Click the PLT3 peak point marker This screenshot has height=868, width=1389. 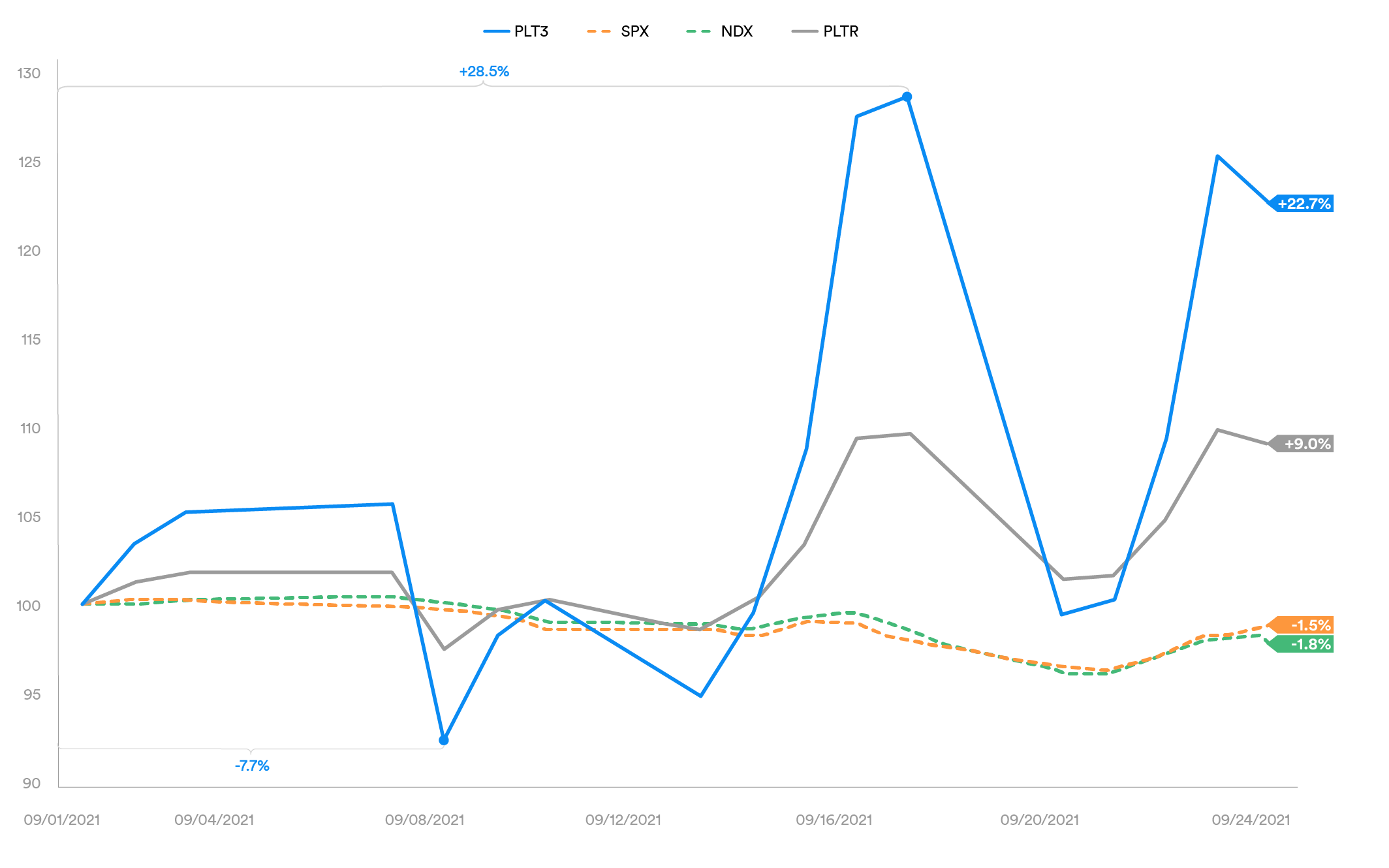click(x=907, y=97)
